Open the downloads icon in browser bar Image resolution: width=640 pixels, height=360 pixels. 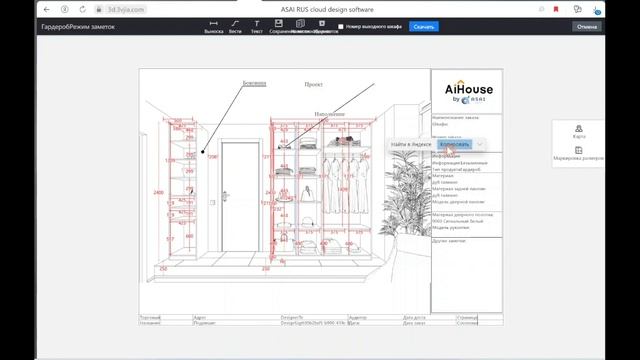(596, 10)
